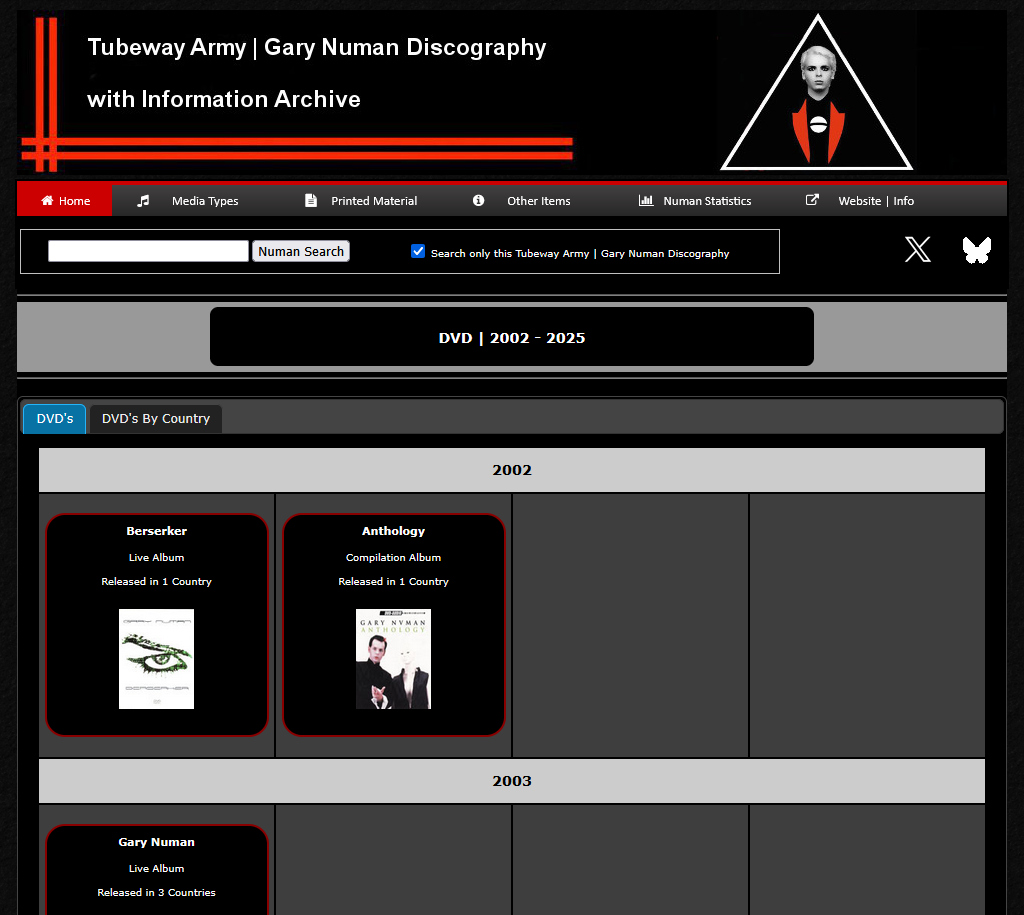Focus the search text field
Image resolution: width=1024 pixels, height=915 pixels.
(x=148, y=251)
